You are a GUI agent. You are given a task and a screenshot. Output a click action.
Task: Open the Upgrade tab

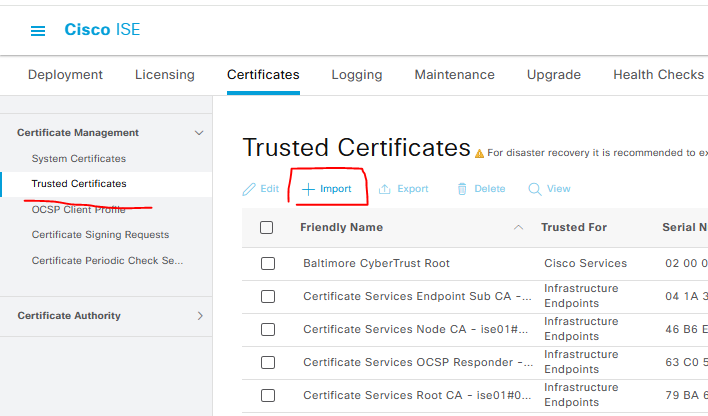[x=554, y=75]
